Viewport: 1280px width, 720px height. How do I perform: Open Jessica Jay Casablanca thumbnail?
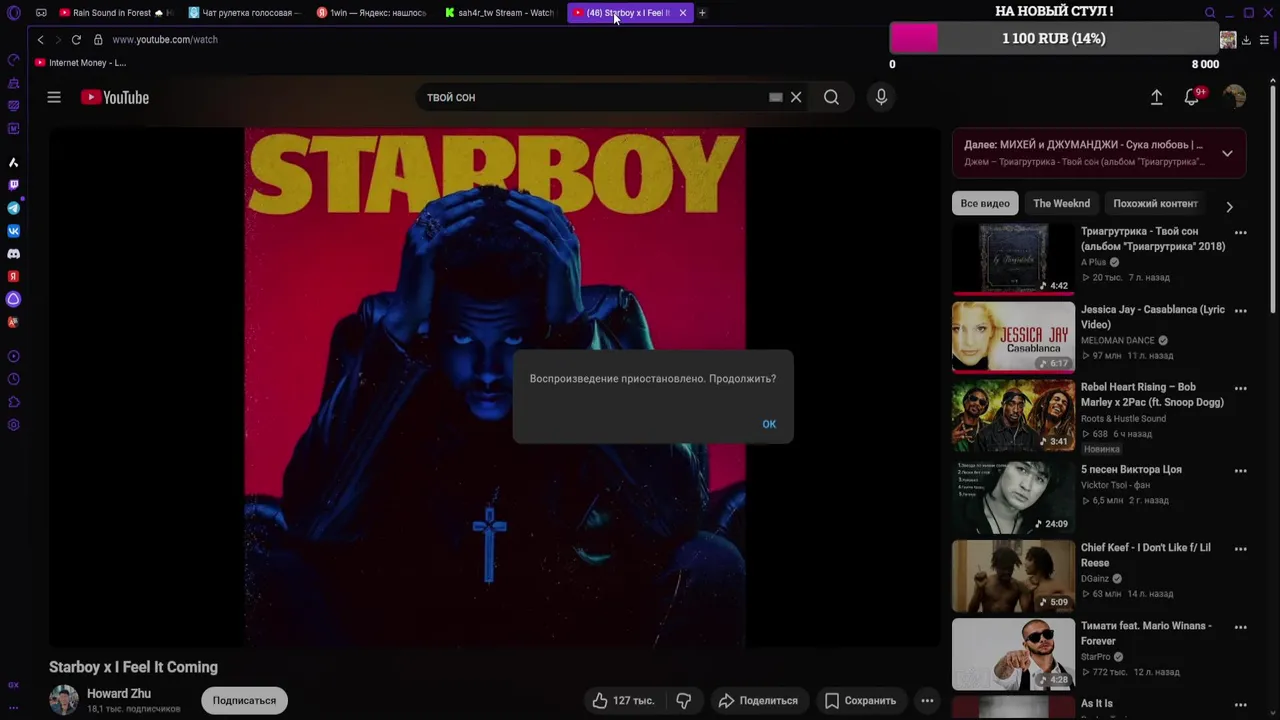(x=1013, y=337)
